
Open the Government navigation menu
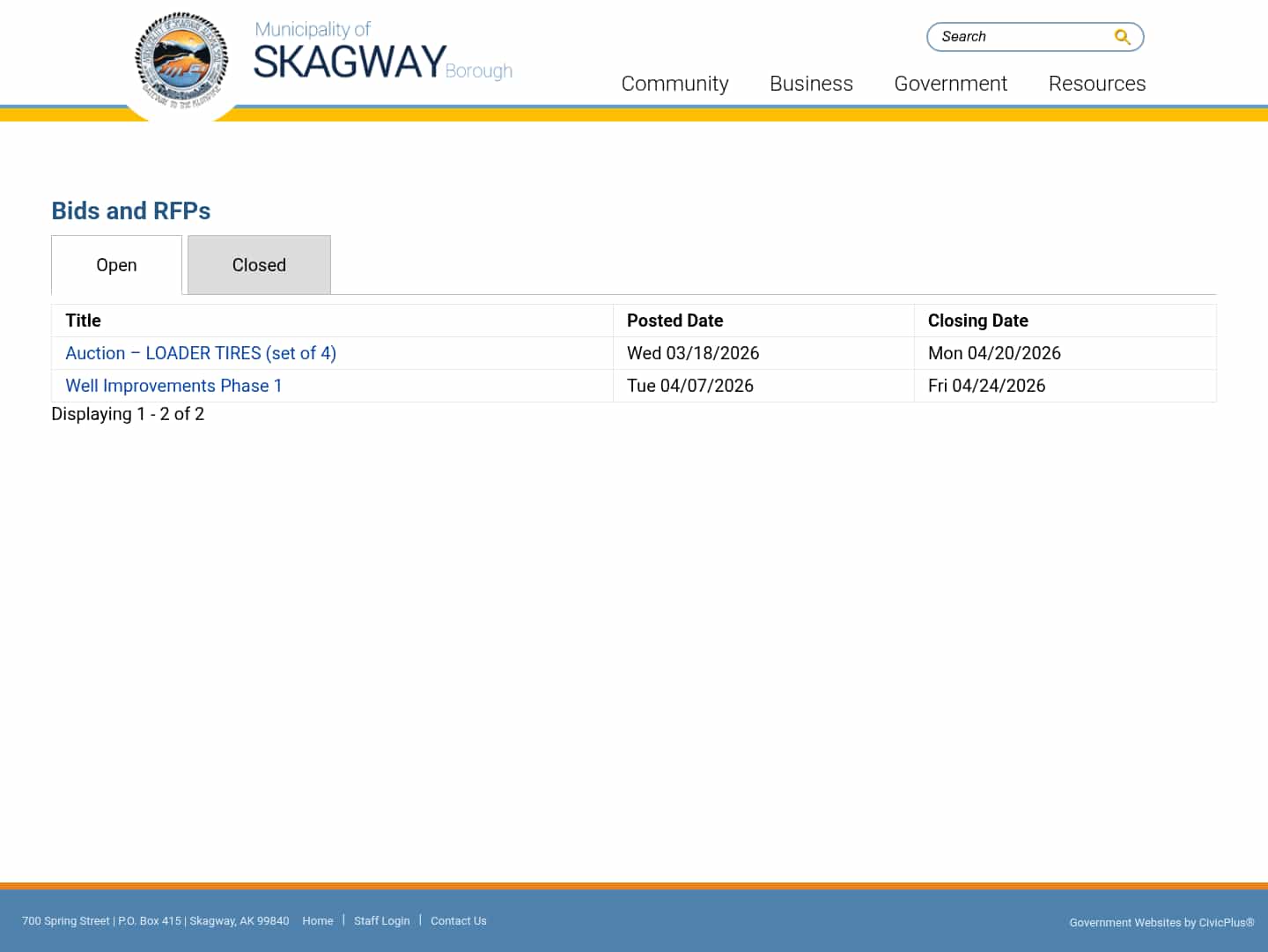point(951,84)
